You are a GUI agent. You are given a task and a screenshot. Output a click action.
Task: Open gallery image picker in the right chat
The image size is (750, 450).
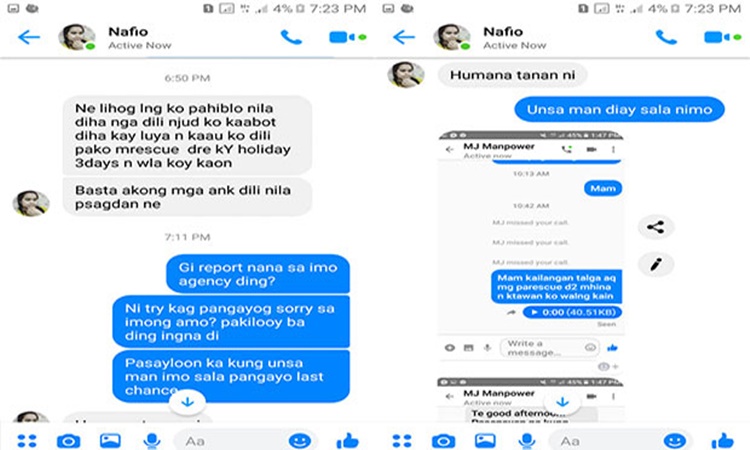[x=485, y=440]
